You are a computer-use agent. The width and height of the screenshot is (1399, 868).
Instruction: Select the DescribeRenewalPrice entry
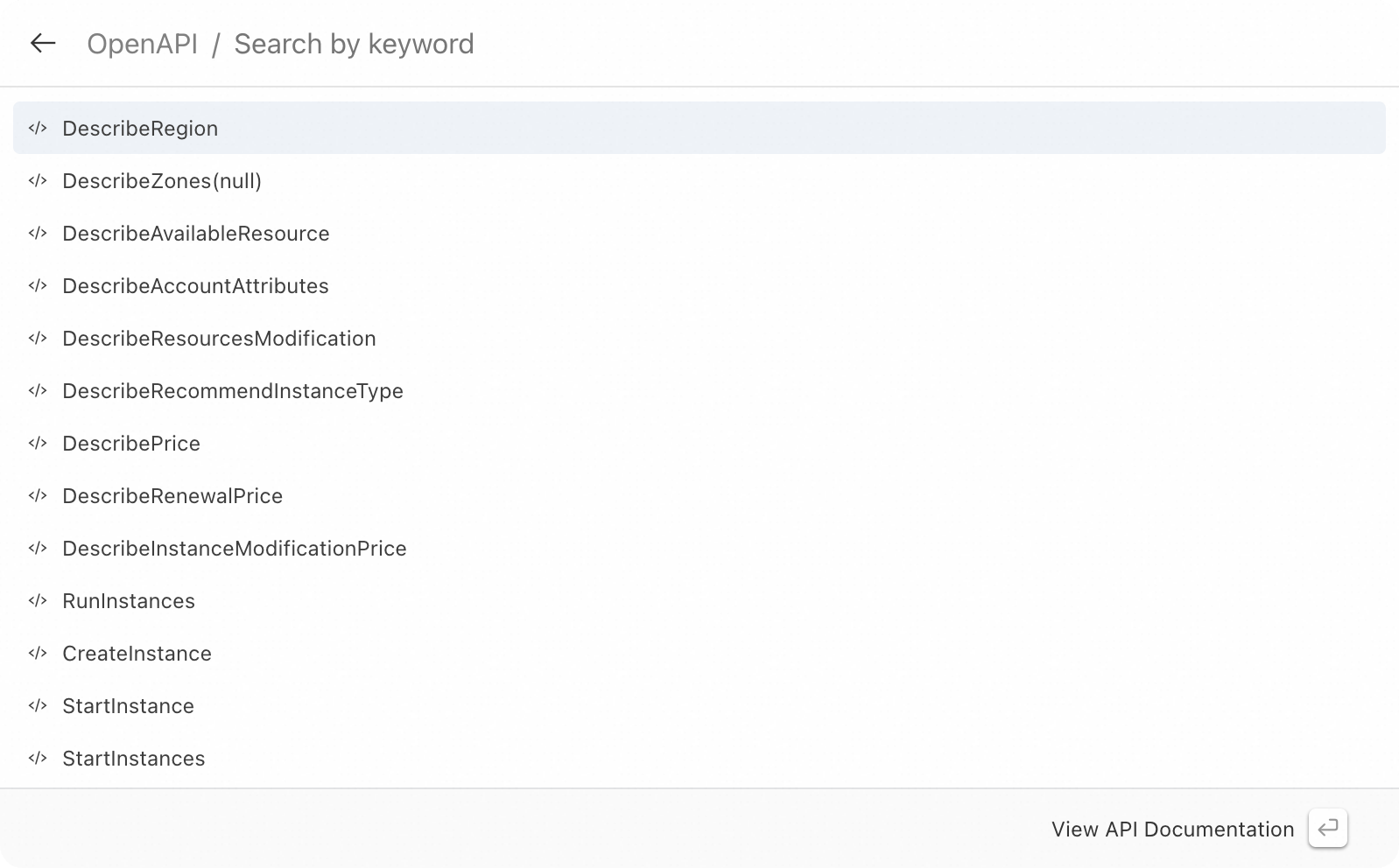pos(172,496)
